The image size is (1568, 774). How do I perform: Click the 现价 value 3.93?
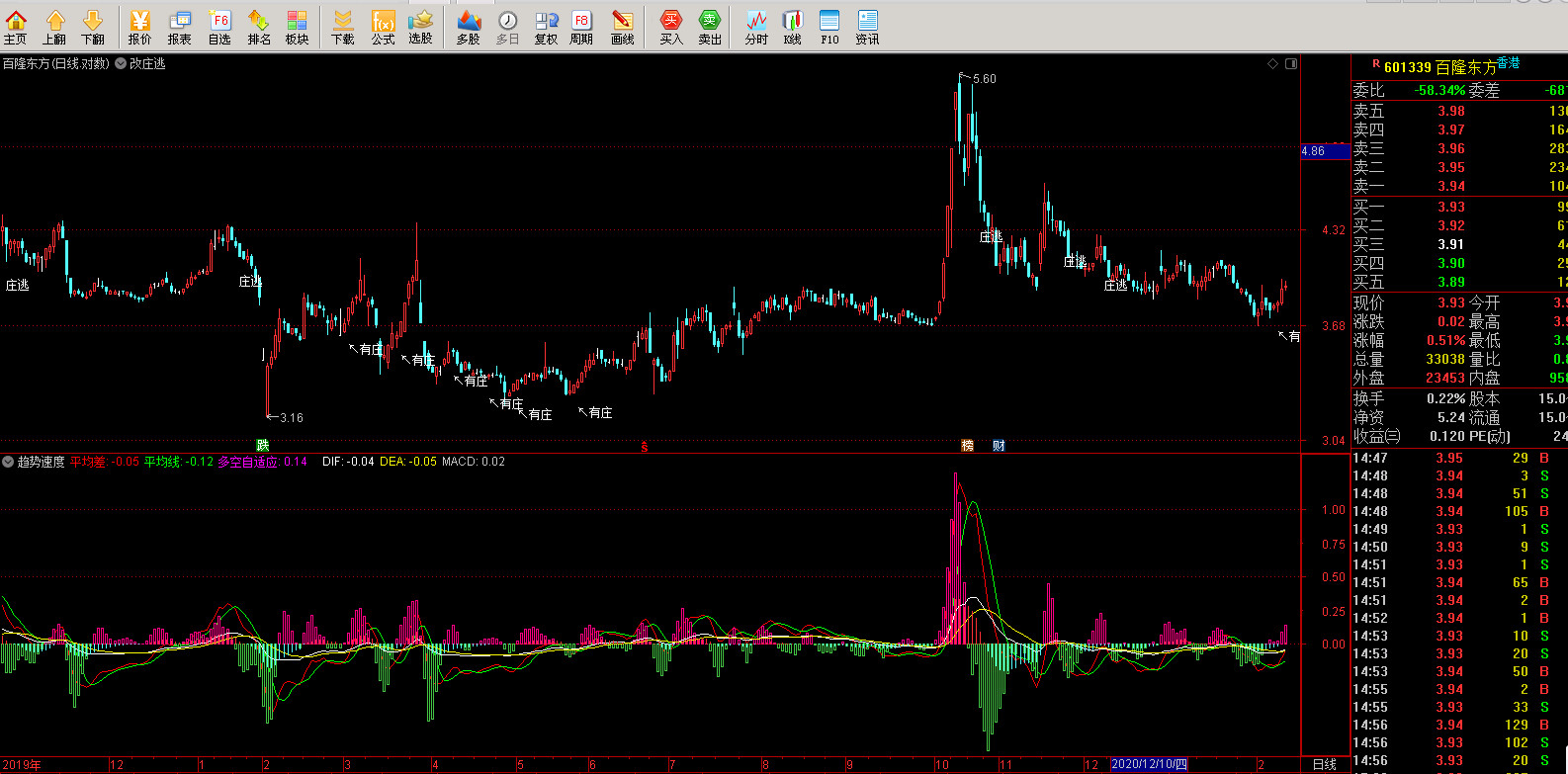(x=1451, y=302)
